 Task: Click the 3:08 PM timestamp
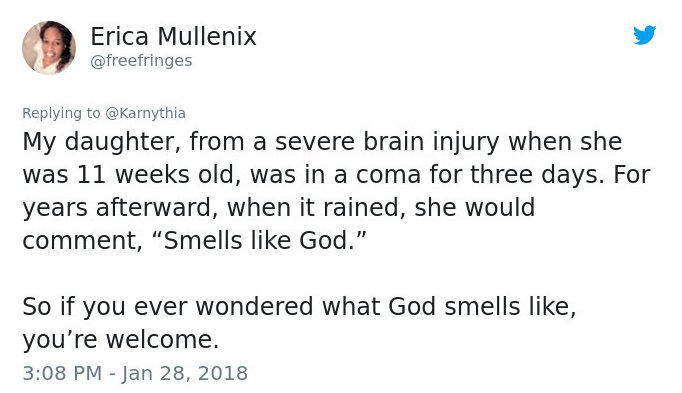[62, 373]
